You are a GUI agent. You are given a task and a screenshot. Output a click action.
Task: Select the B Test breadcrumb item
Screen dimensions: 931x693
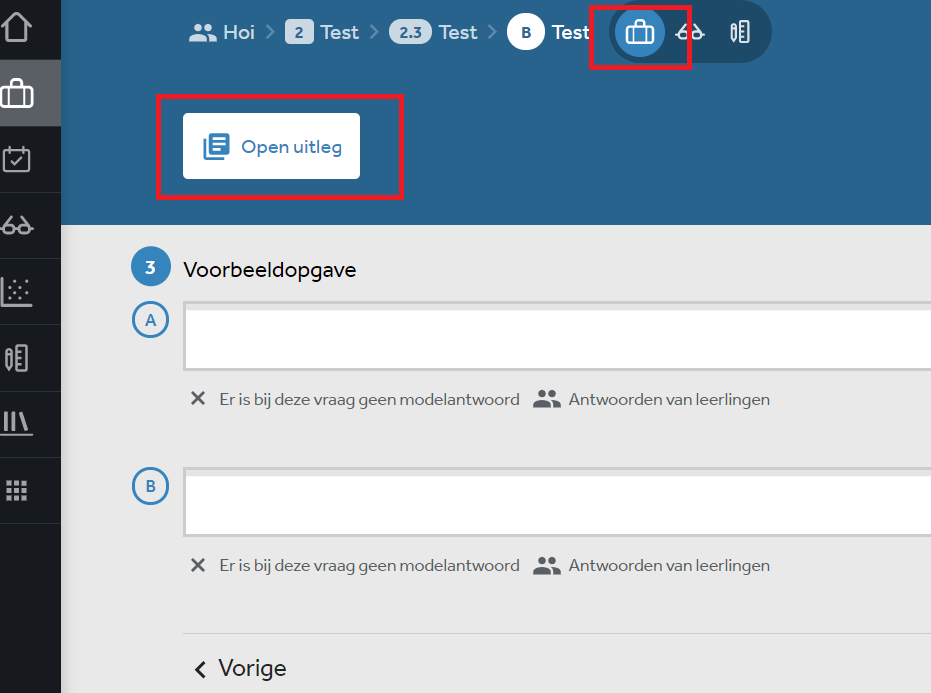click(548, 32)
